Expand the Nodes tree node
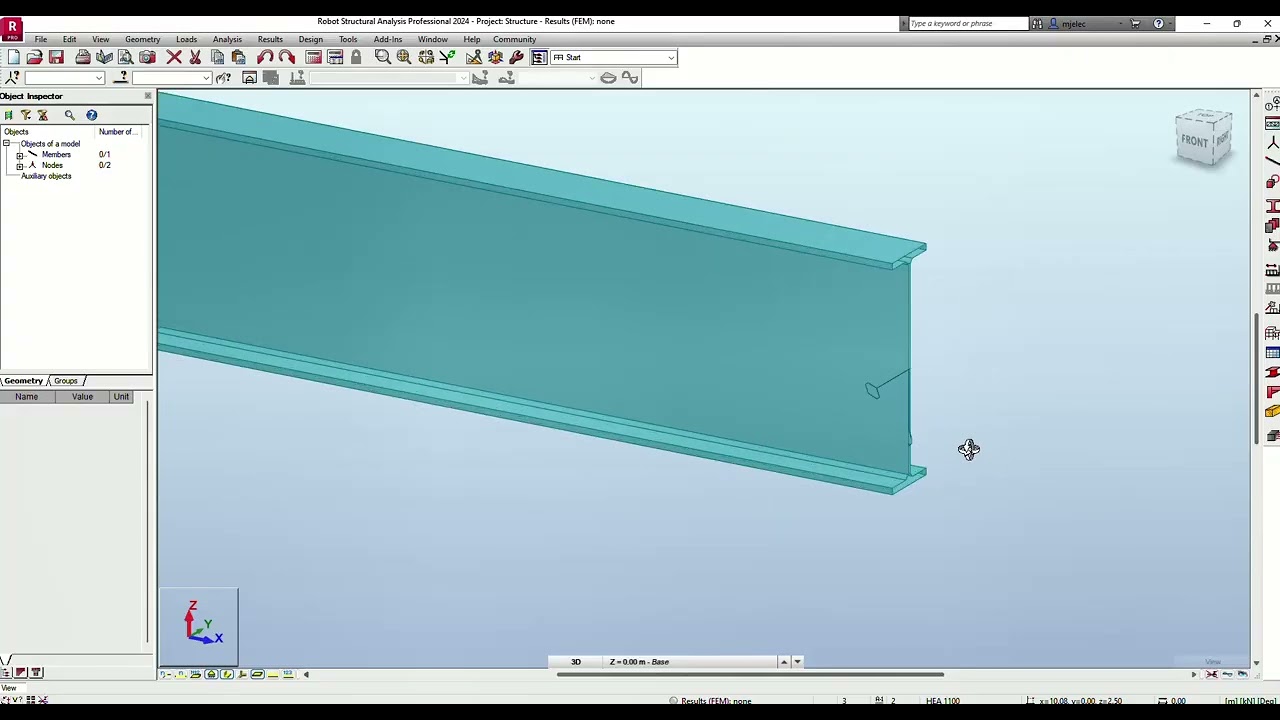Viewport: 1280px width, 720px height. click(x=19, y=166)
